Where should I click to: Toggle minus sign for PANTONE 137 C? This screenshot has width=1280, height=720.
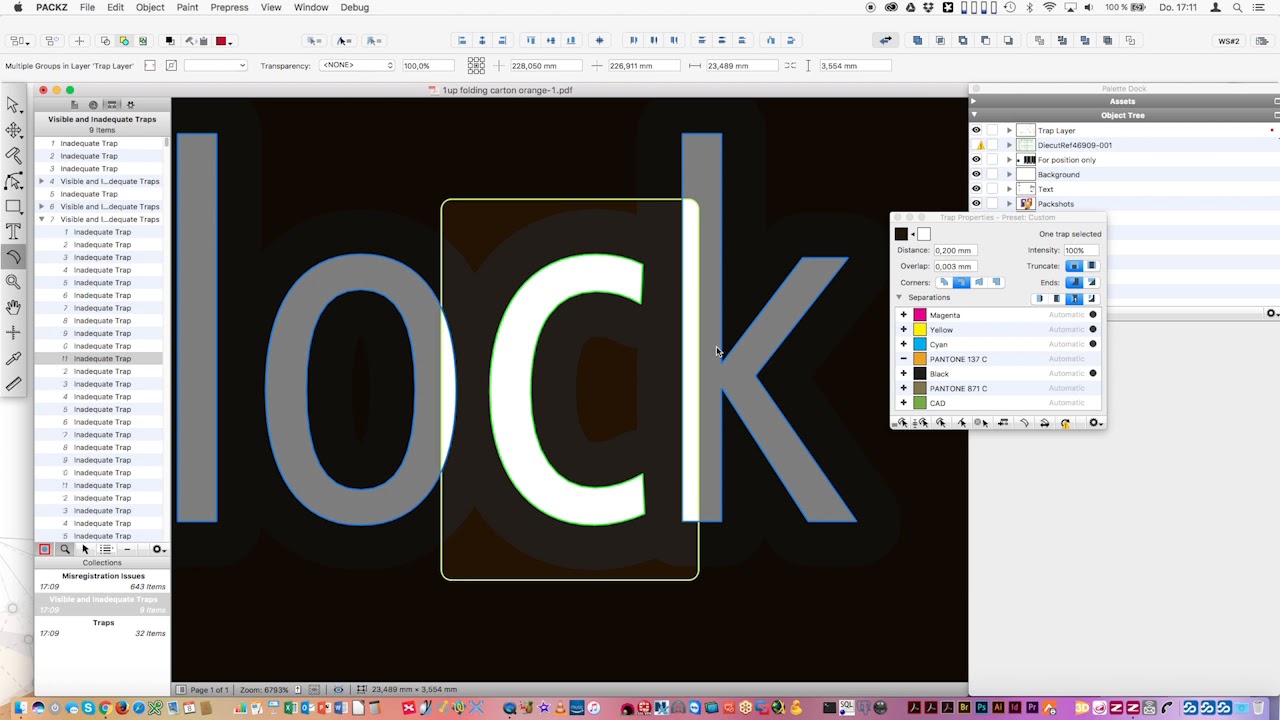click(x=903, y=359)
